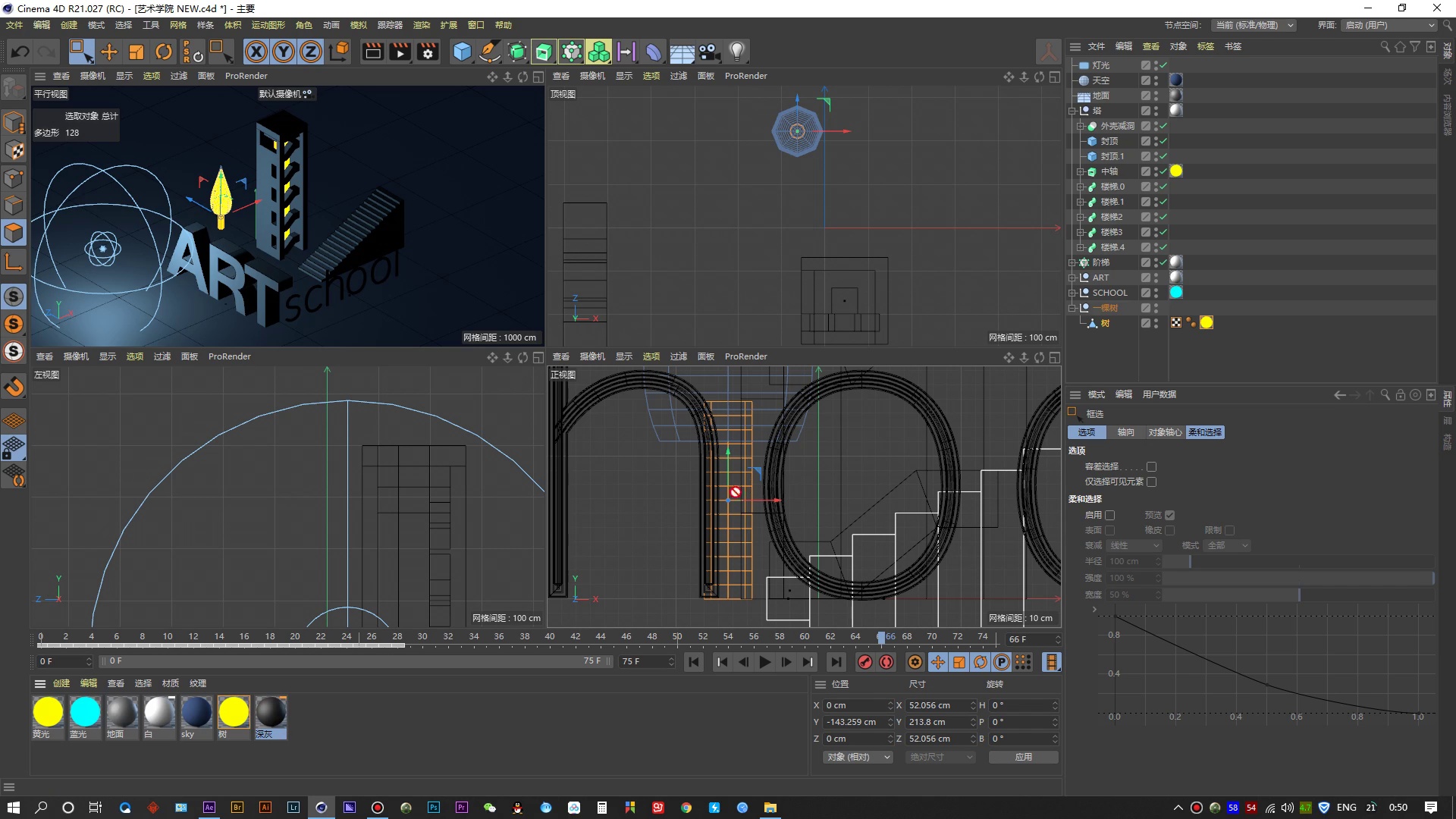Select the Rotate tool in toolbar
Image resolution: width=1456 pixels, height=819 pixels.
coord(163,52)
